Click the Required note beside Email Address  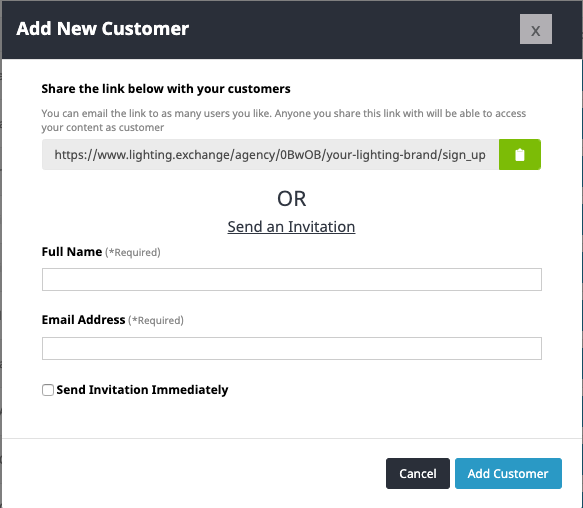pyautogui.click(x=156, y=321)
